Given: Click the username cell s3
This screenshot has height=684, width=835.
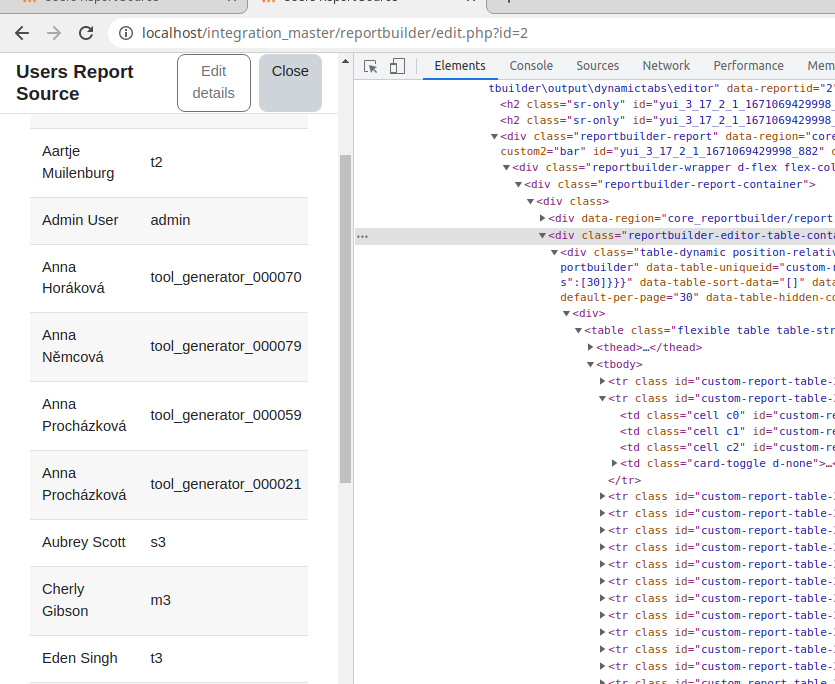Looking at the screenshot, I should coord(158,542).
